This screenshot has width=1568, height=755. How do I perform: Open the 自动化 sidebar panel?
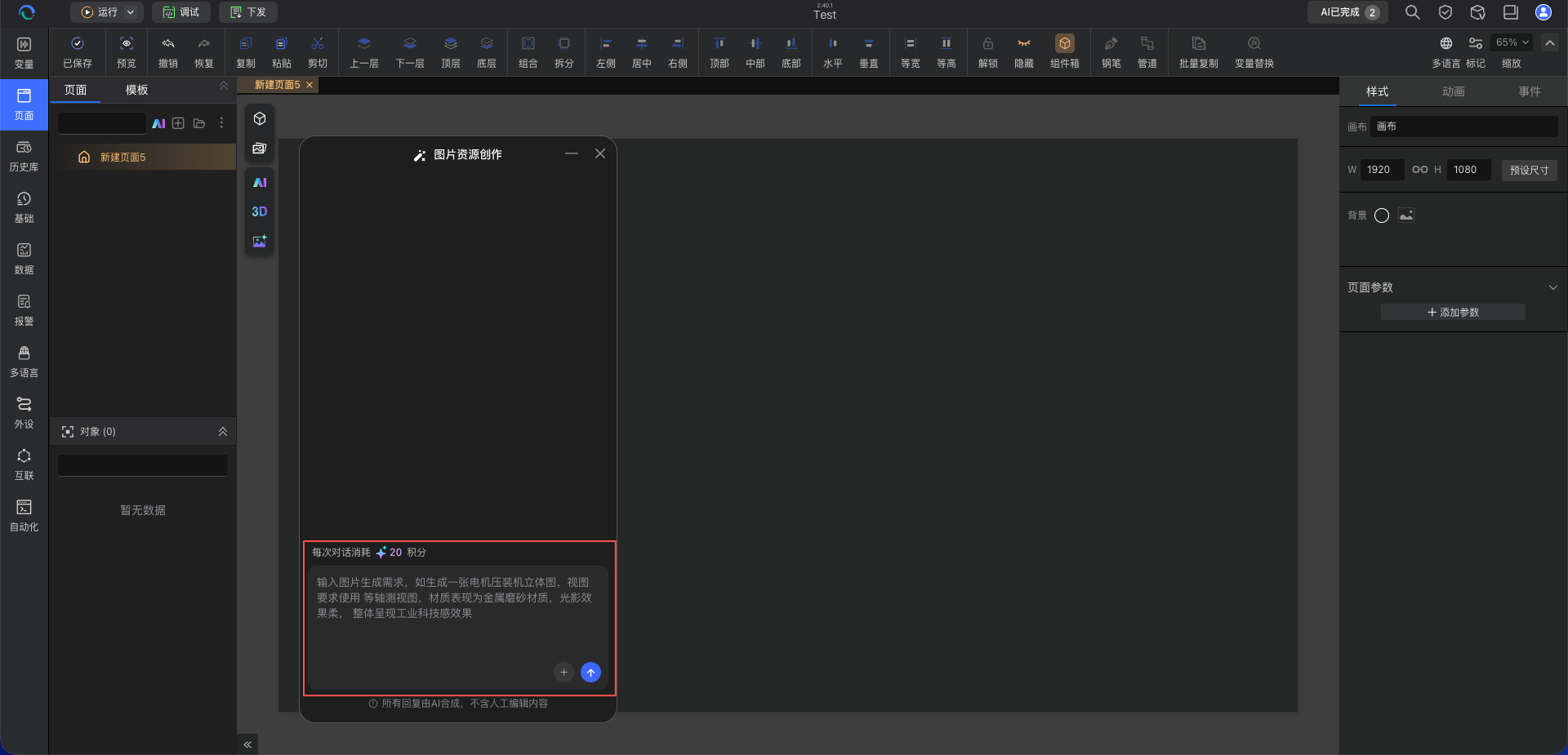tap(24, 516)
